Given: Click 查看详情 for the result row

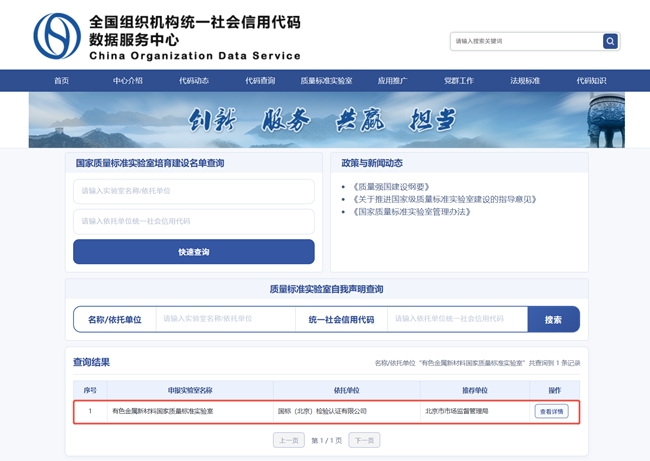Looking at the screenshot, I should coord(551,411).
